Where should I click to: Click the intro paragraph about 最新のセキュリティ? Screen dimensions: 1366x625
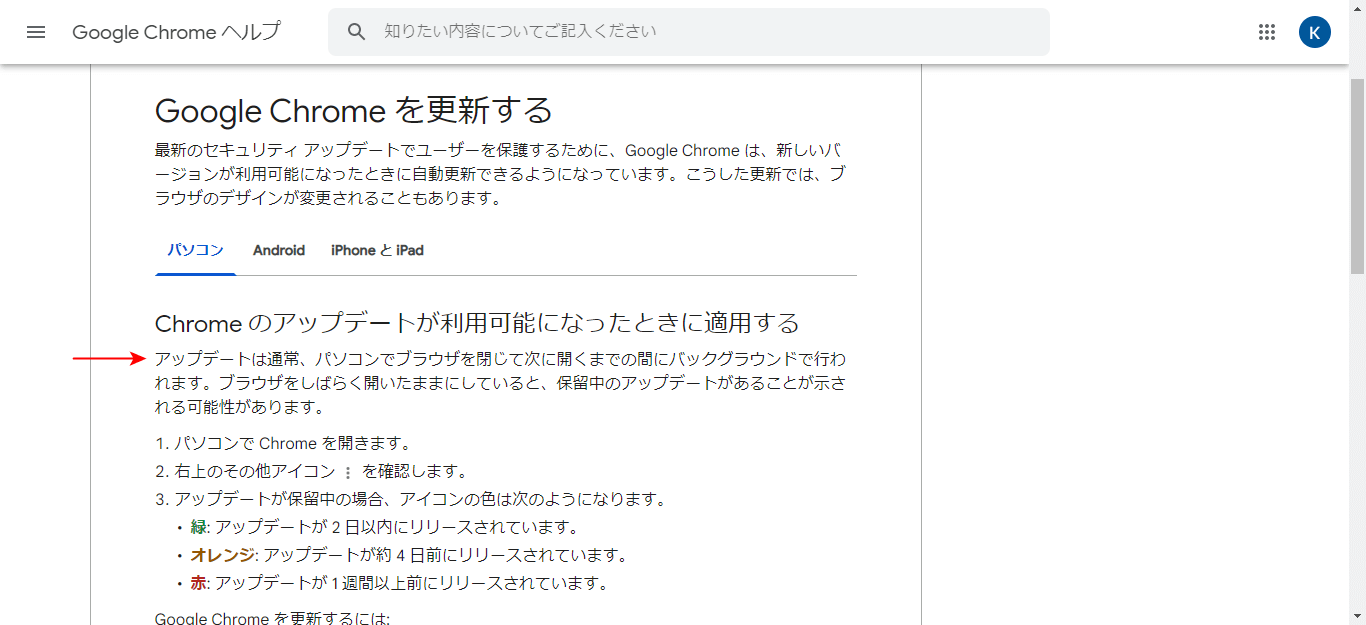click(500, 174)
